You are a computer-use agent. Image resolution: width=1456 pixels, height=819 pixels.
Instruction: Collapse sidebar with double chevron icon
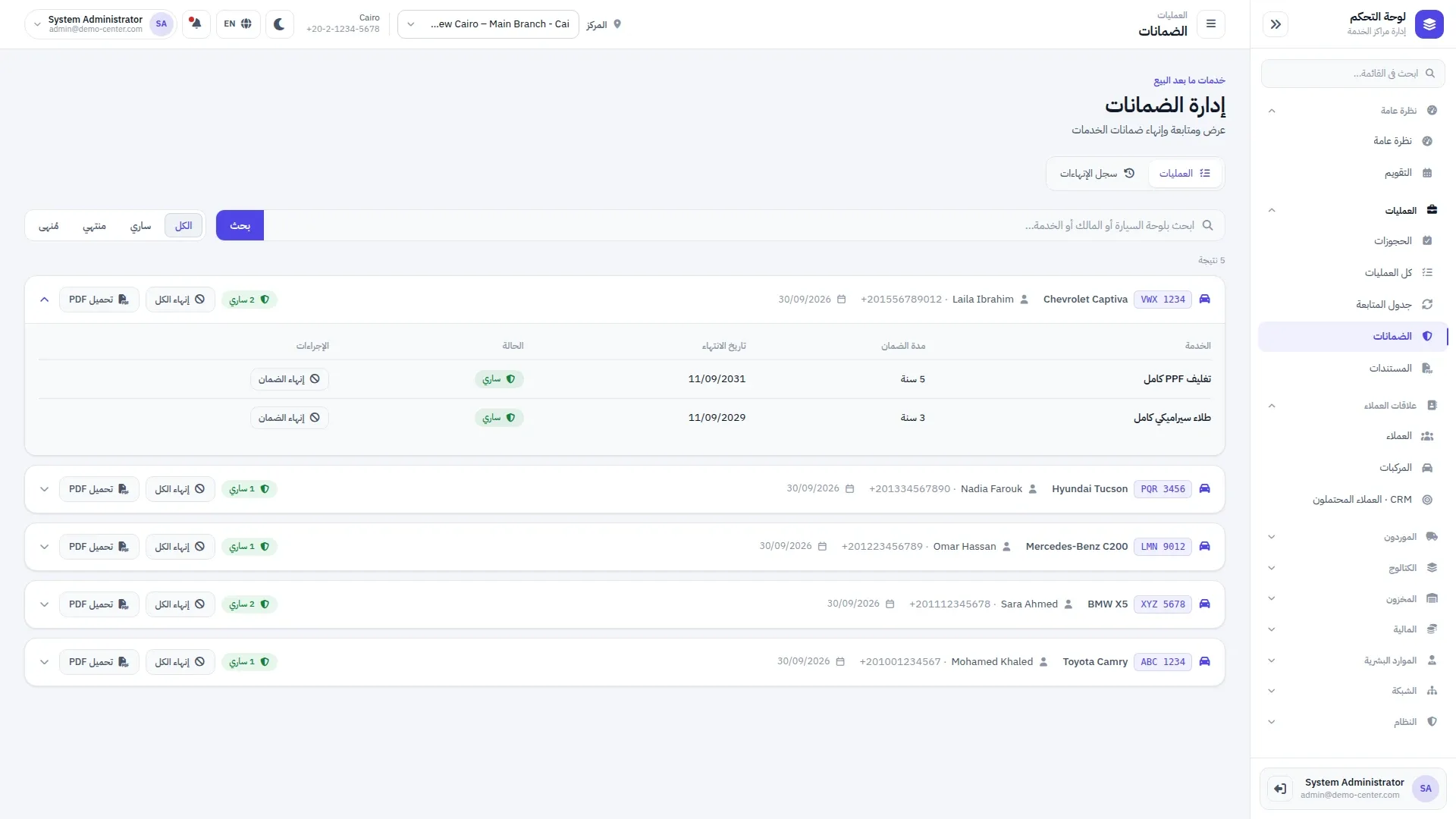tap(1276, 24)
